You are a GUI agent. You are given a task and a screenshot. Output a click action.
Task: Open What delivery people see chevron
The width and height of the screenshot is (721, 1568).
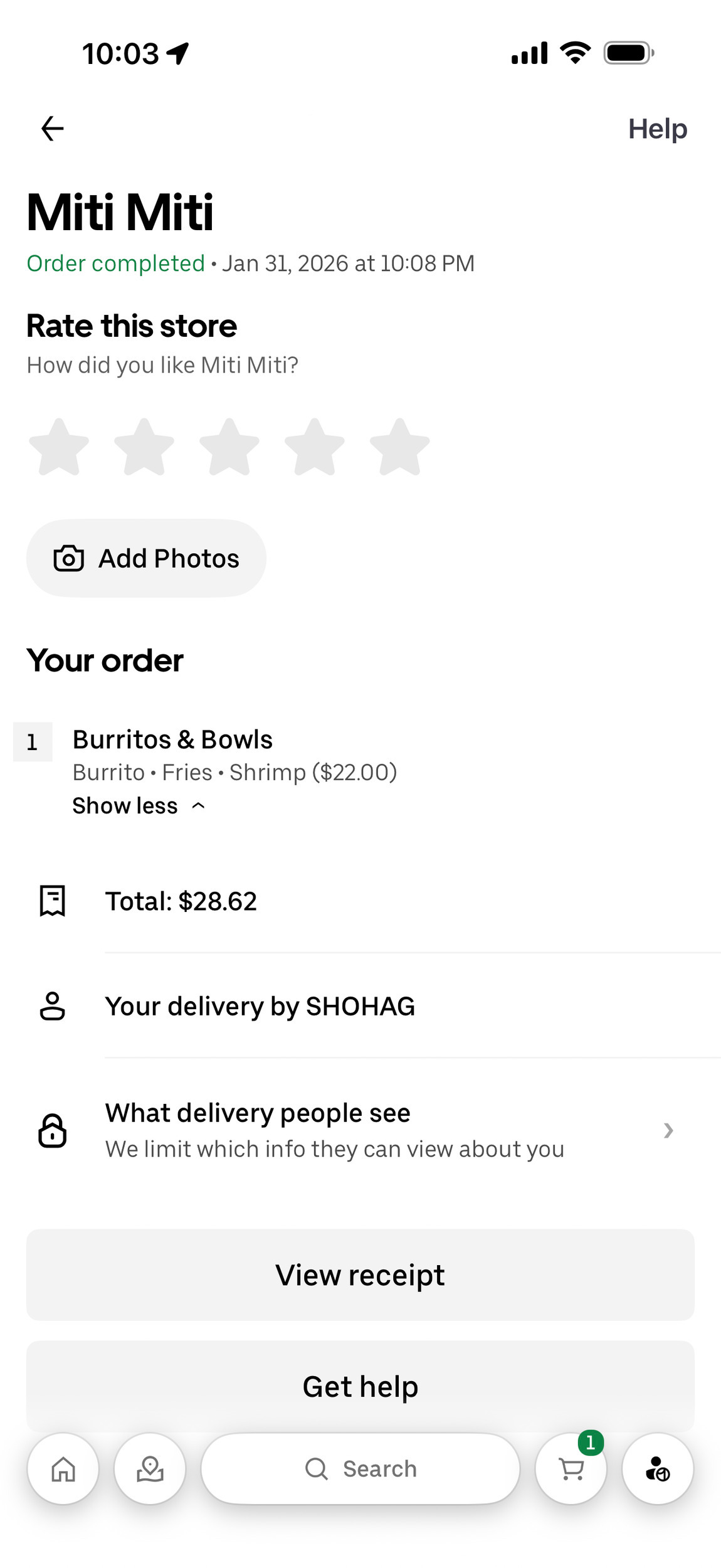click(x=668, y=1130)
